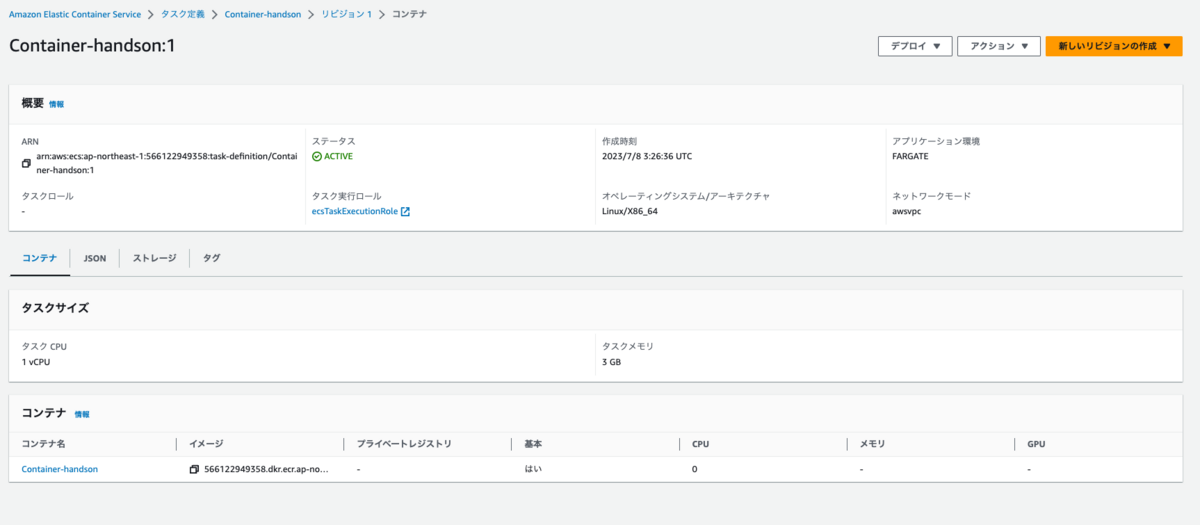The height and width of the screenshot is (525, 1200).
Task: Click the 基本 column header
Action: (x=534, y=443)
